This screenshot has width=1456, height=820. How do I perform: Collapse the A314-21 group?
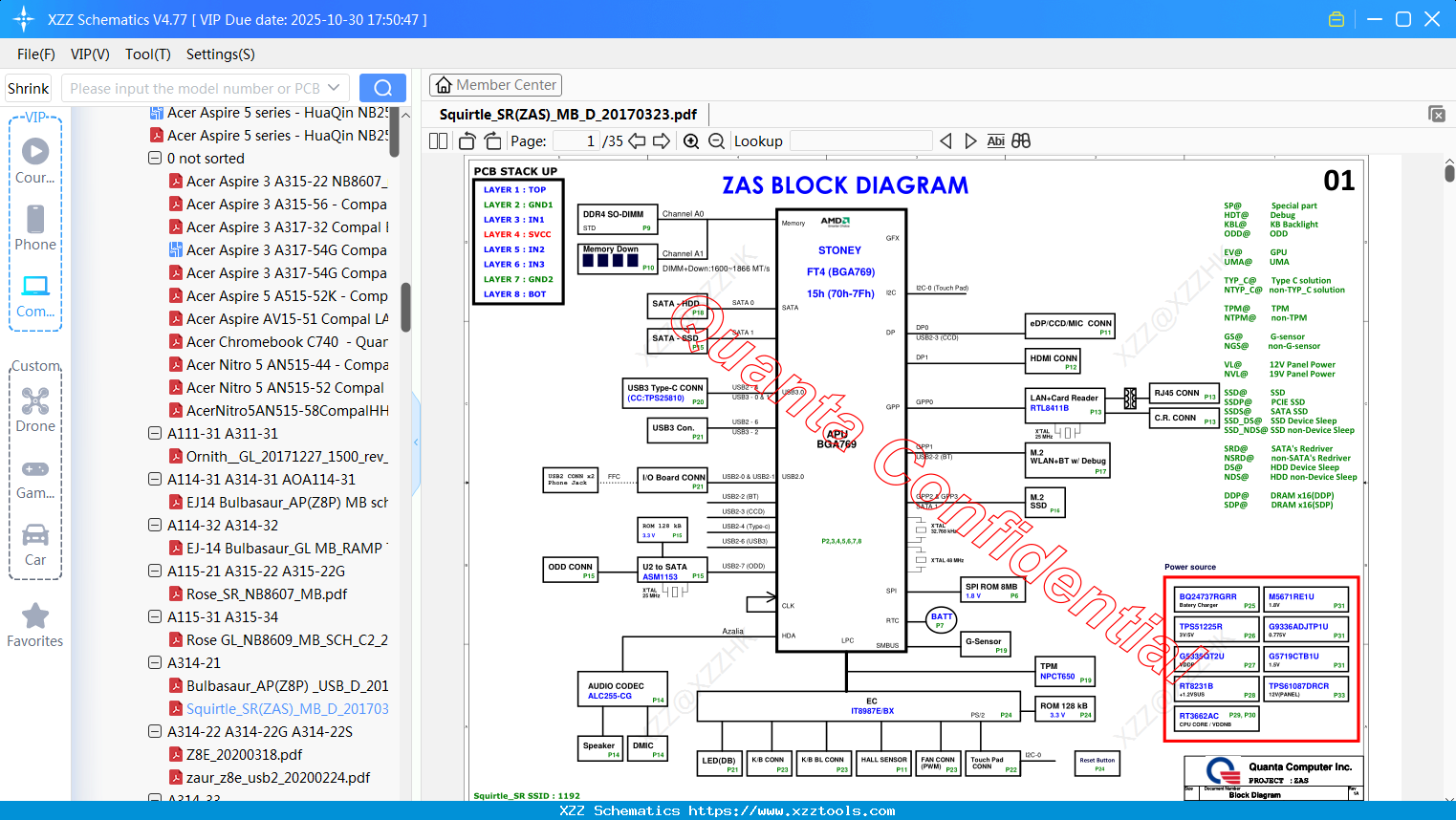155,663
